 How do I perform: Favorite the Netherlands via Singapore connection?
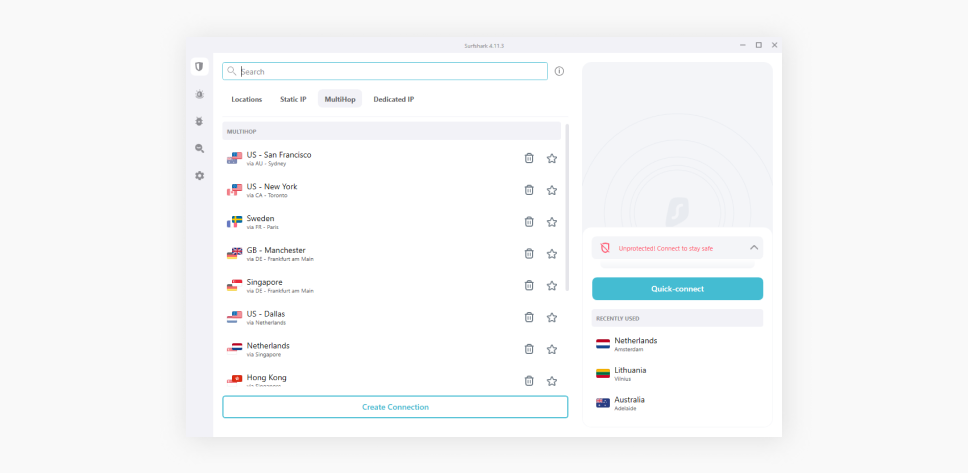coord(552,349)
